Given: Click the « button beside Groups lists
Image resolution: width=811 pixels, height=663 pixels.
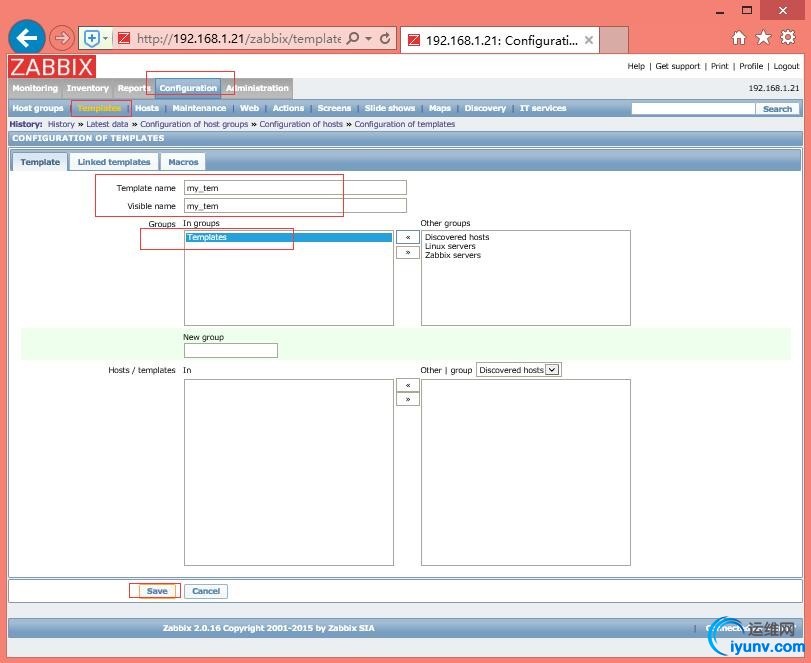Looking at the screenshot, I should (408, 237).
